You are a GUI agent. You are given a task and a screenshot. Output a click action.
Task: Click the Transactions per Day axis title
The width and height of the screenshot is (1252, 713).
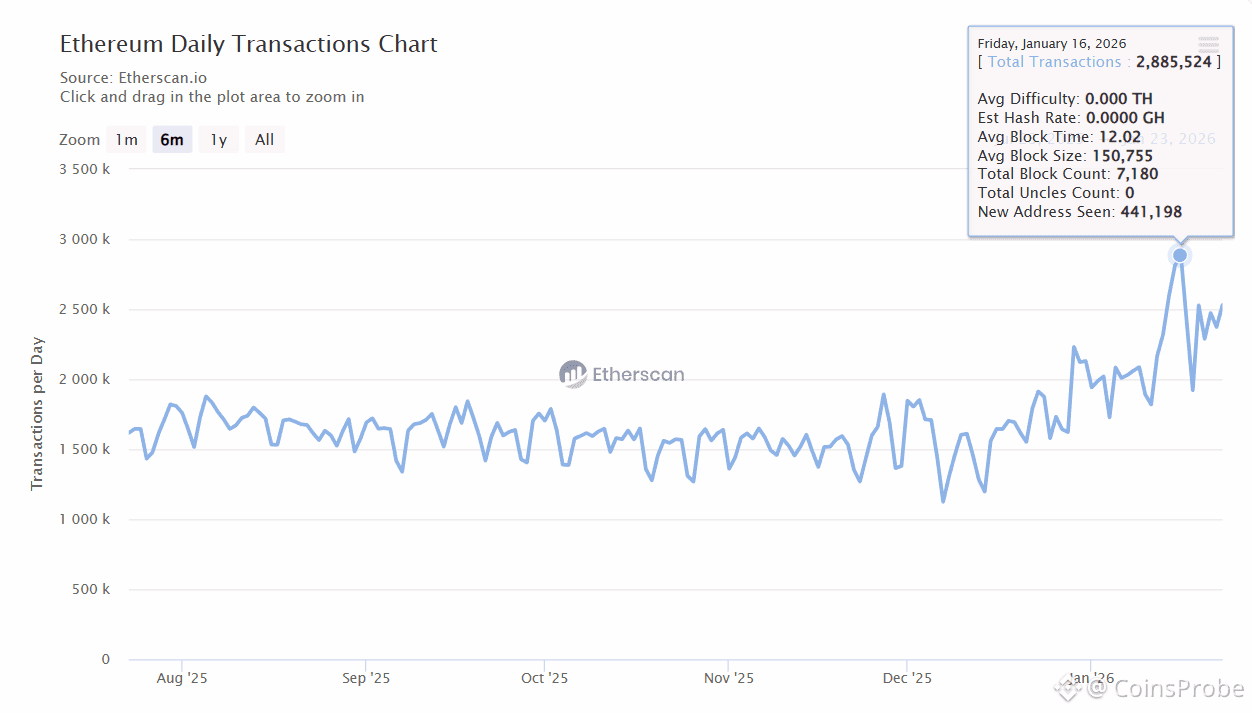pos(37,414)
